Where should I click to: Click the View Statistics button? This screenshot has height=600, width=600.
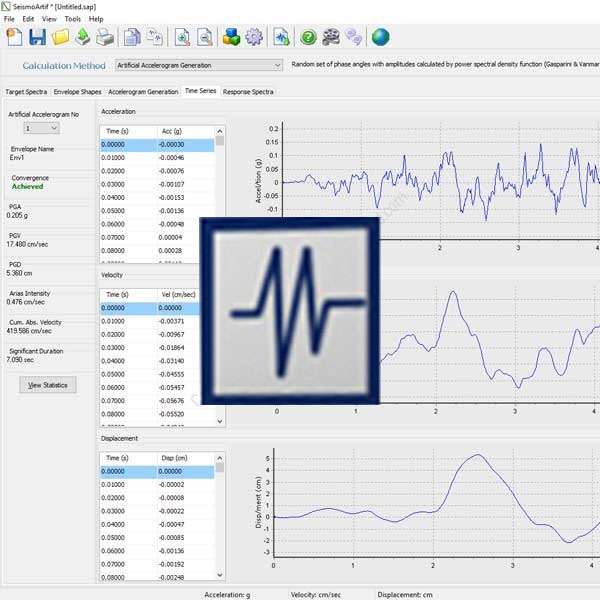point(48,384)
